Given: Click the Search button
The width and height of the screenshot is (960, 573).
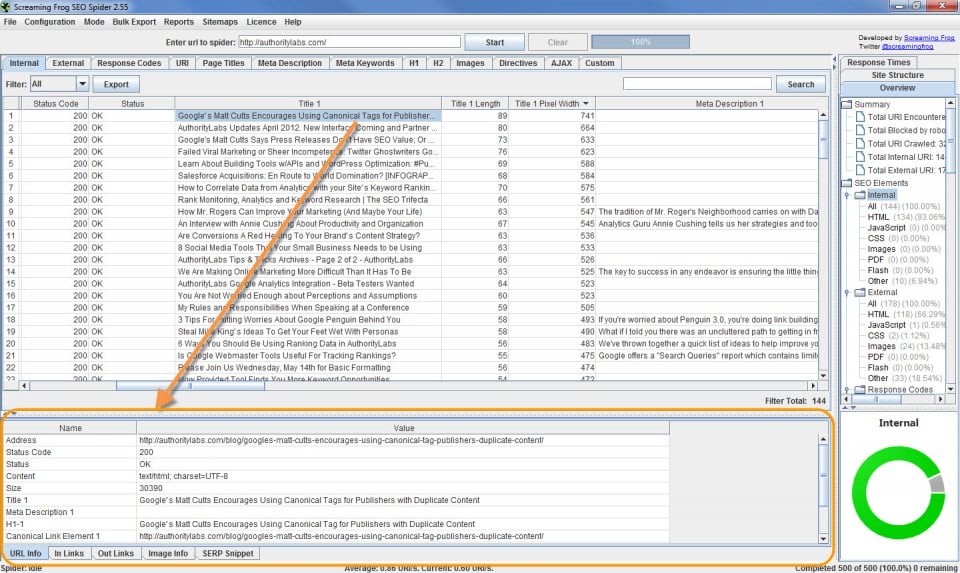Looking at the screenshot, I should 801,84.
